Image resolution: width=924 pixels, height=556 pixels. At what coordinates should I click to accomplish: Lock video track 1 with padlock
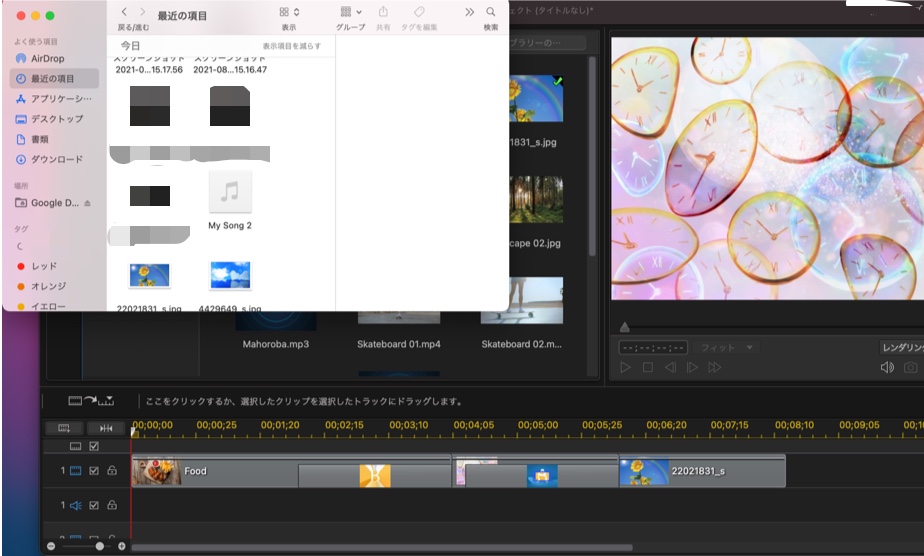[112, 470]
